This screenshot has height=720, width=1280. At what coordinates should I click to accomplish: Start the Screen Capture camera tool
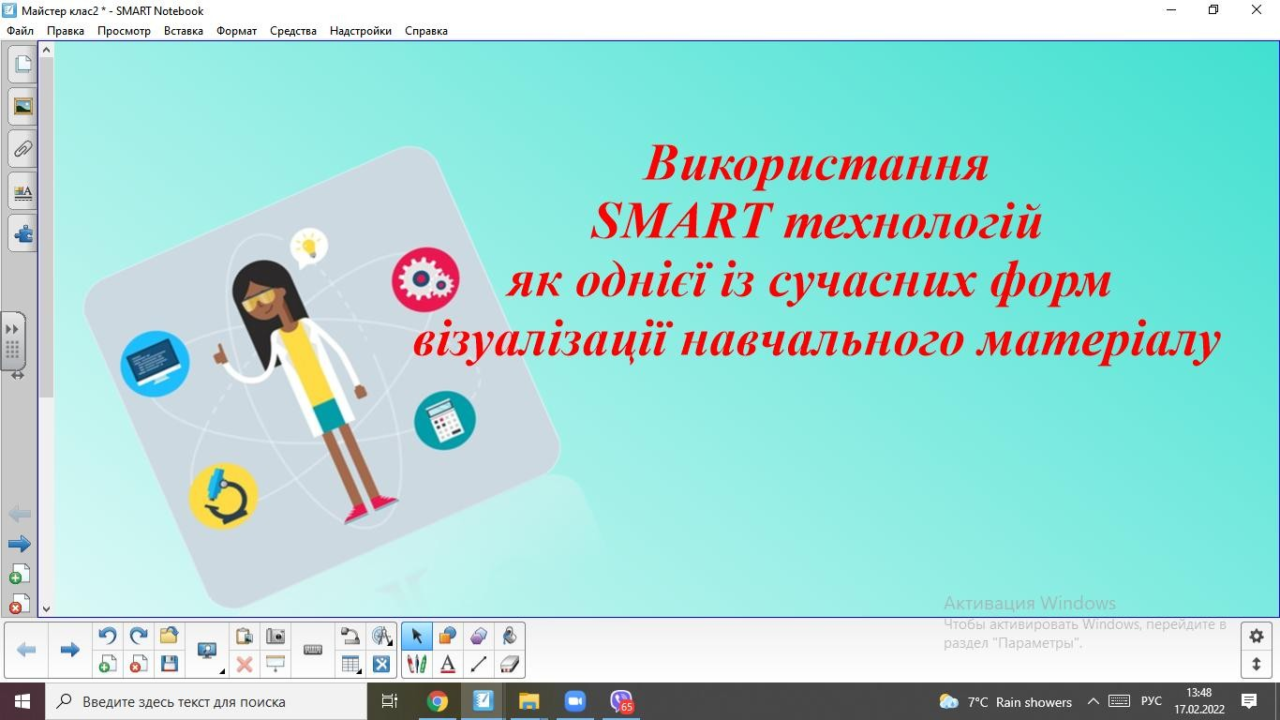275,636
